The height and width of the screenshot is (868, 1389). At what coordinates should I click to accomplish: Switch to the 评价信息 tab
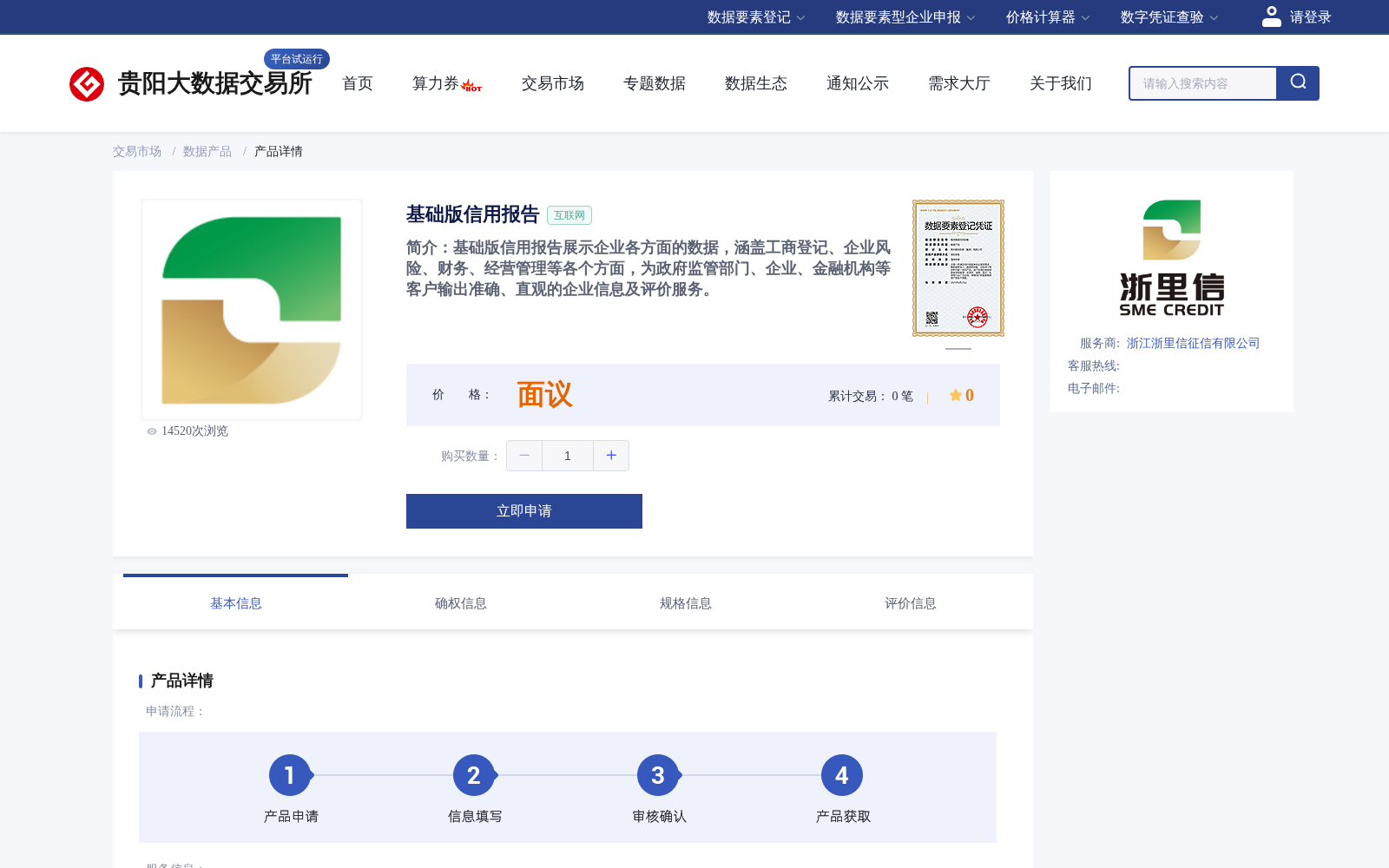pos(911,602)
